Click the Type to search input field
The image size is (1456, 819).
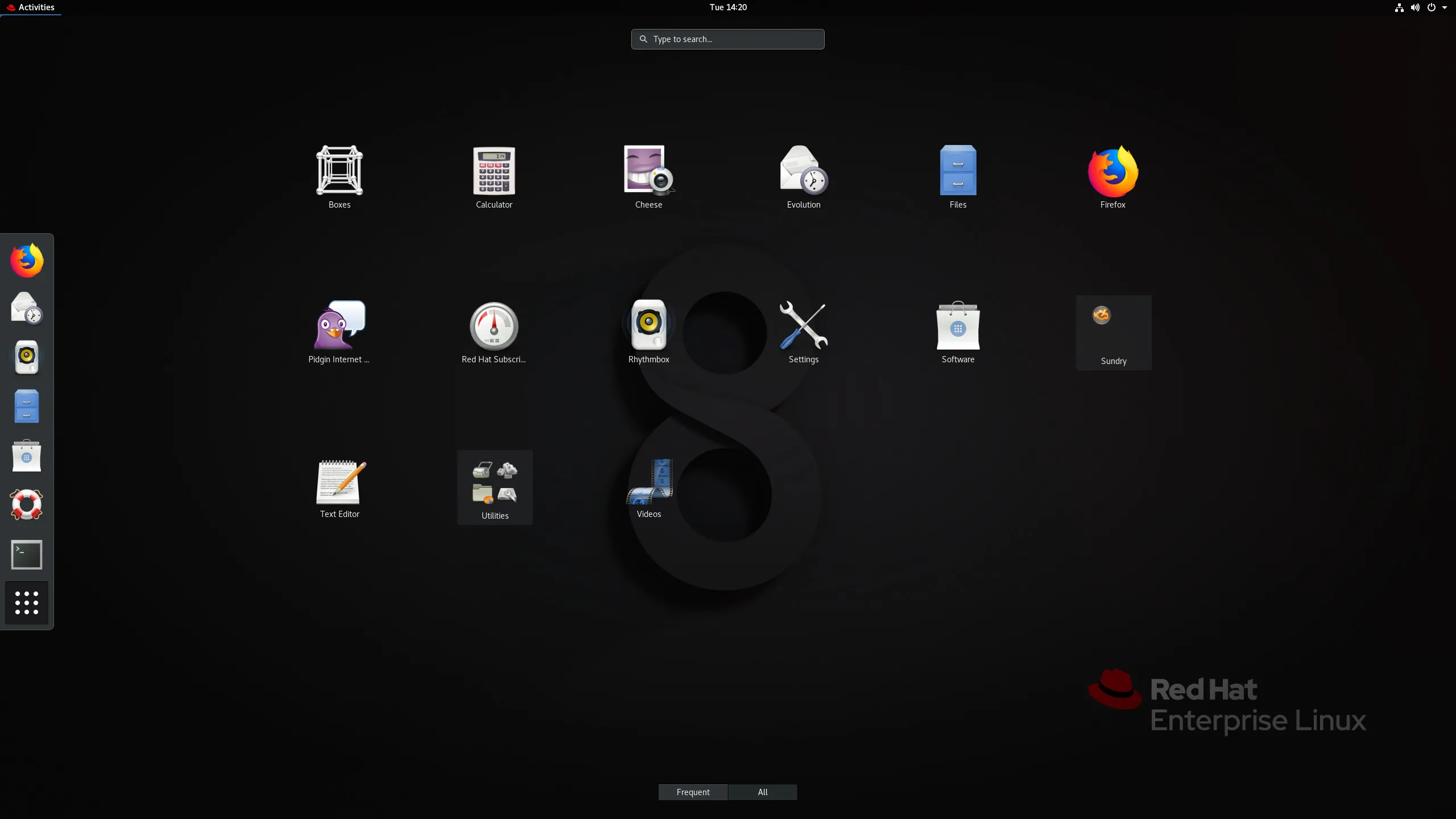728,38
